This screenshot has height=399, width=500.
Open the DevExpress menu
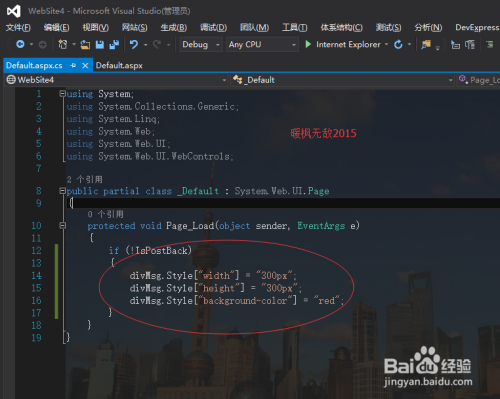coord(477,28)
